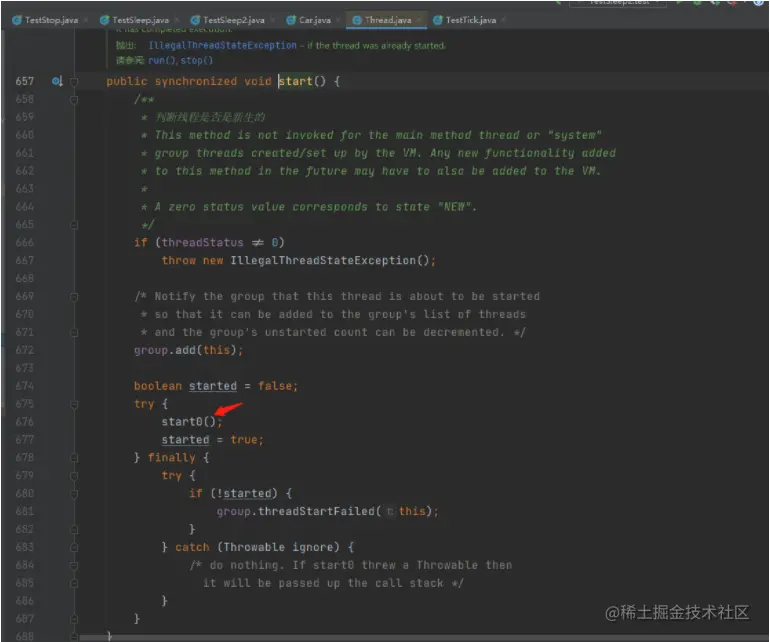770x642 pixels.
Task: Click the false literal on line 674
Action: (x=275, y=386)
